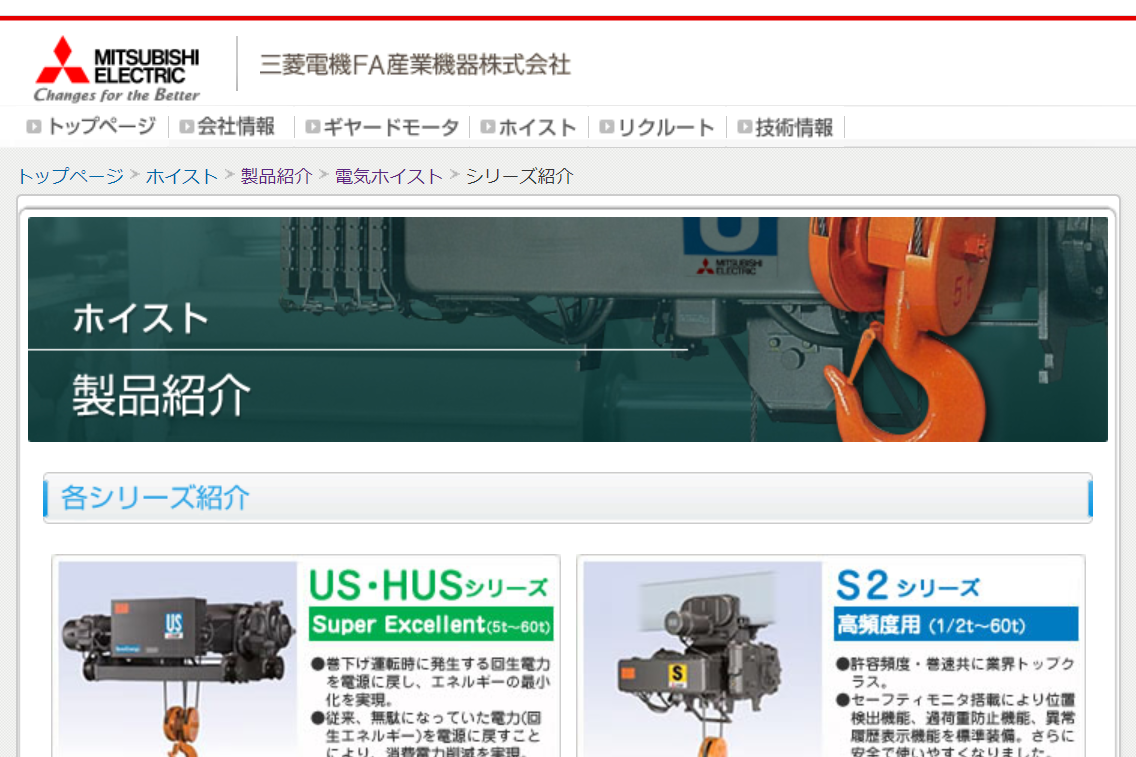Follow the 製品紹介 breadcrumb link
1136x757 pixels.
tap(276, 176)
